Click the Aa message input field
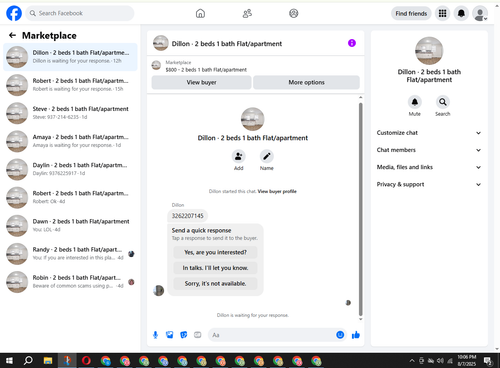The height and width of the screenshot is (368, 500). point(272,335)
